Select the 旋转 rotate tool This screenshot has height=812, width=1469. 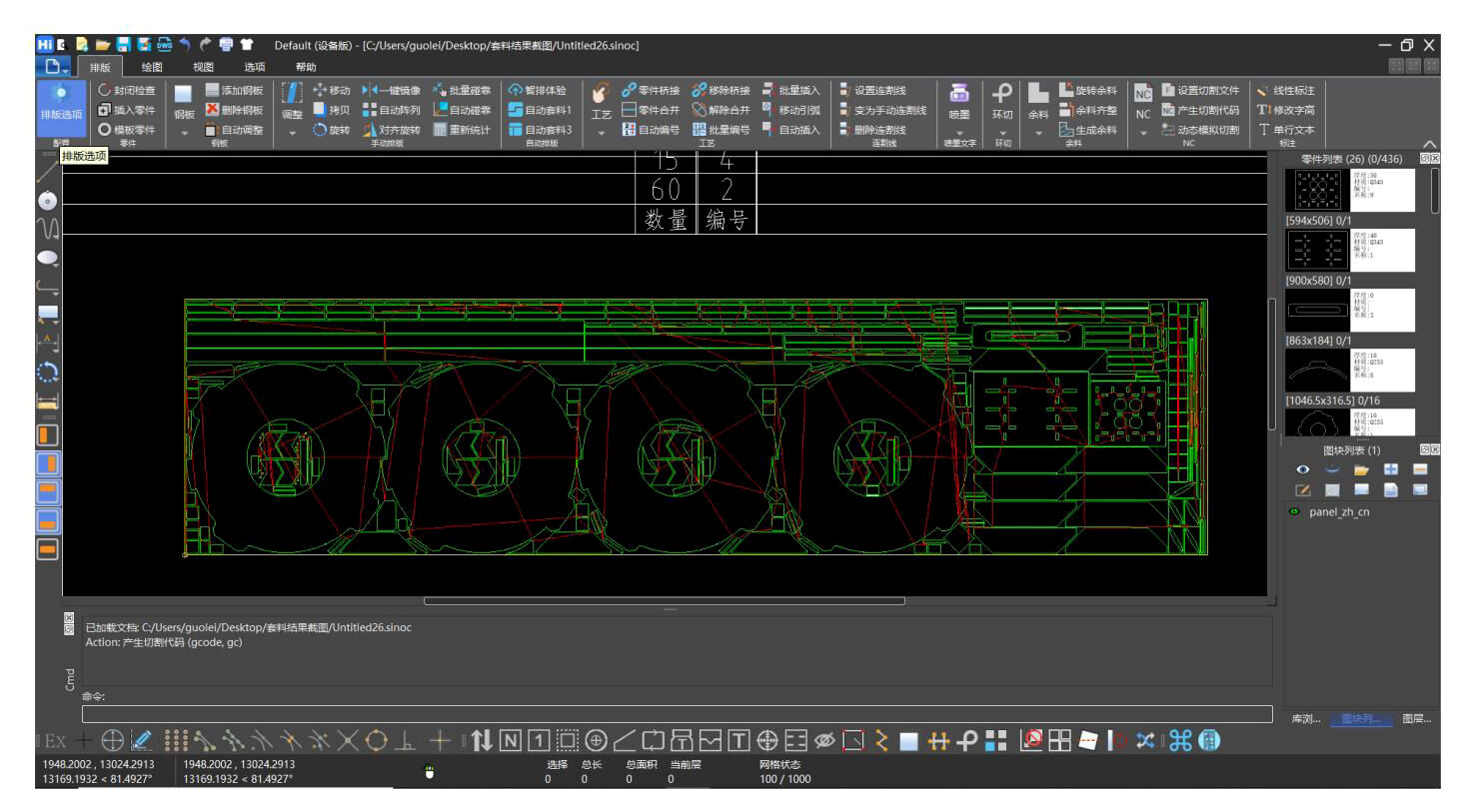click(332, 130)
